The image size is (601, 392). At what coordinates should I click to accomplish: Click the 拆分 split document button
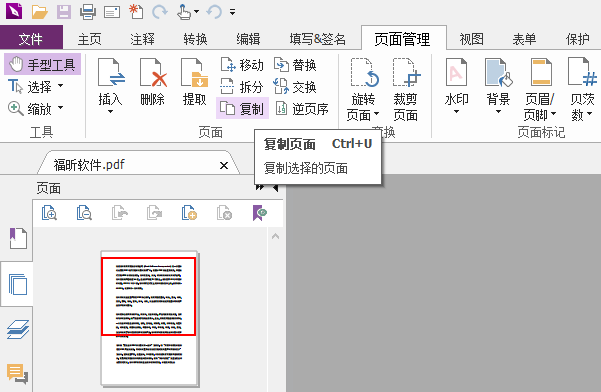tap(242, 87)
